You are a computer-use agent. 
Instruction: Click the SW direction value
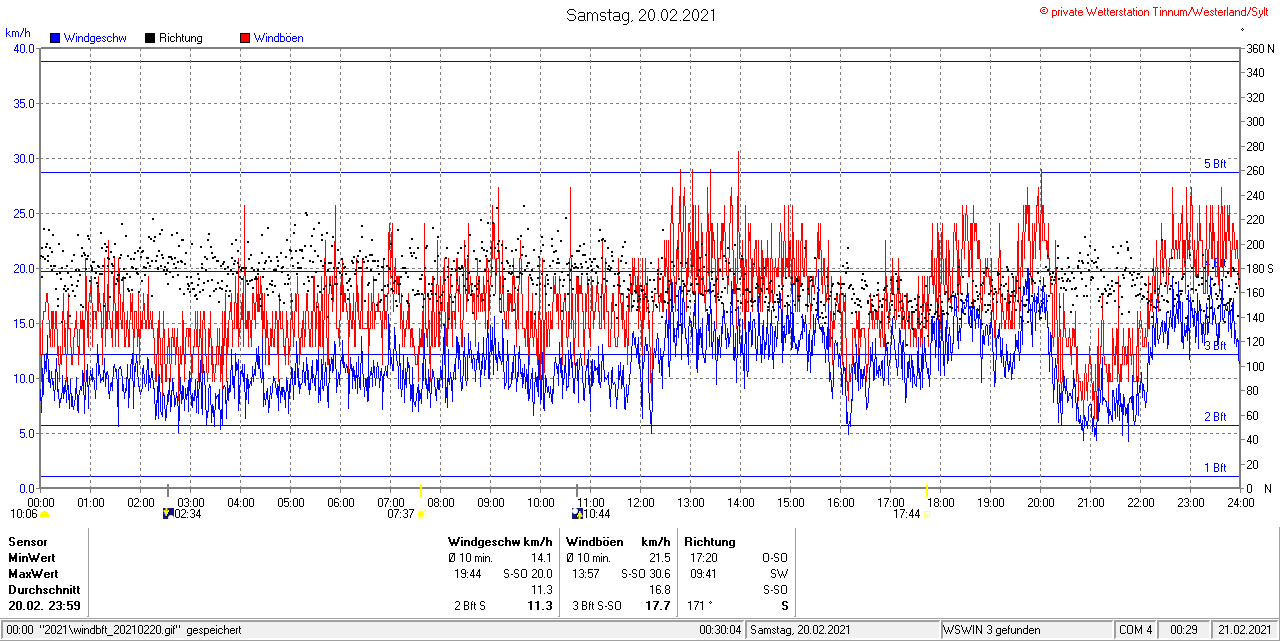pyautogui.click(x=779, y=574)
